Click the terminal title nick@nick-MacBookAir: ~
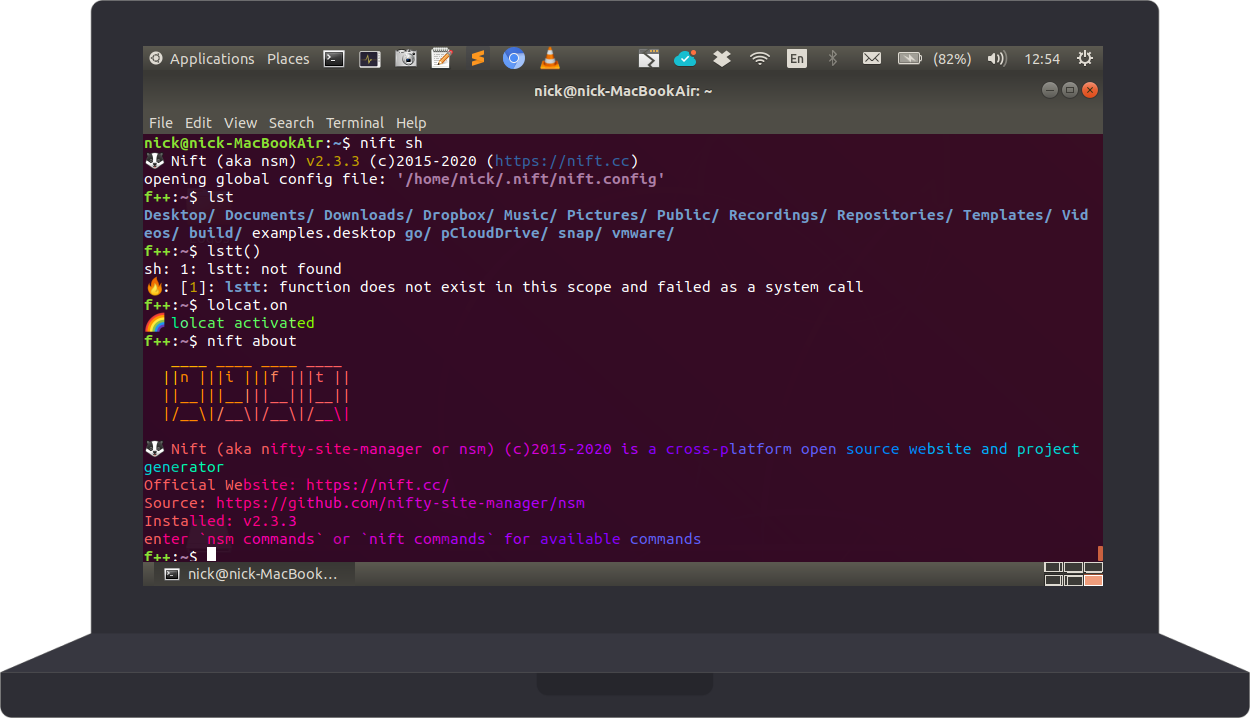The image size is (1250, 718). 623,90
